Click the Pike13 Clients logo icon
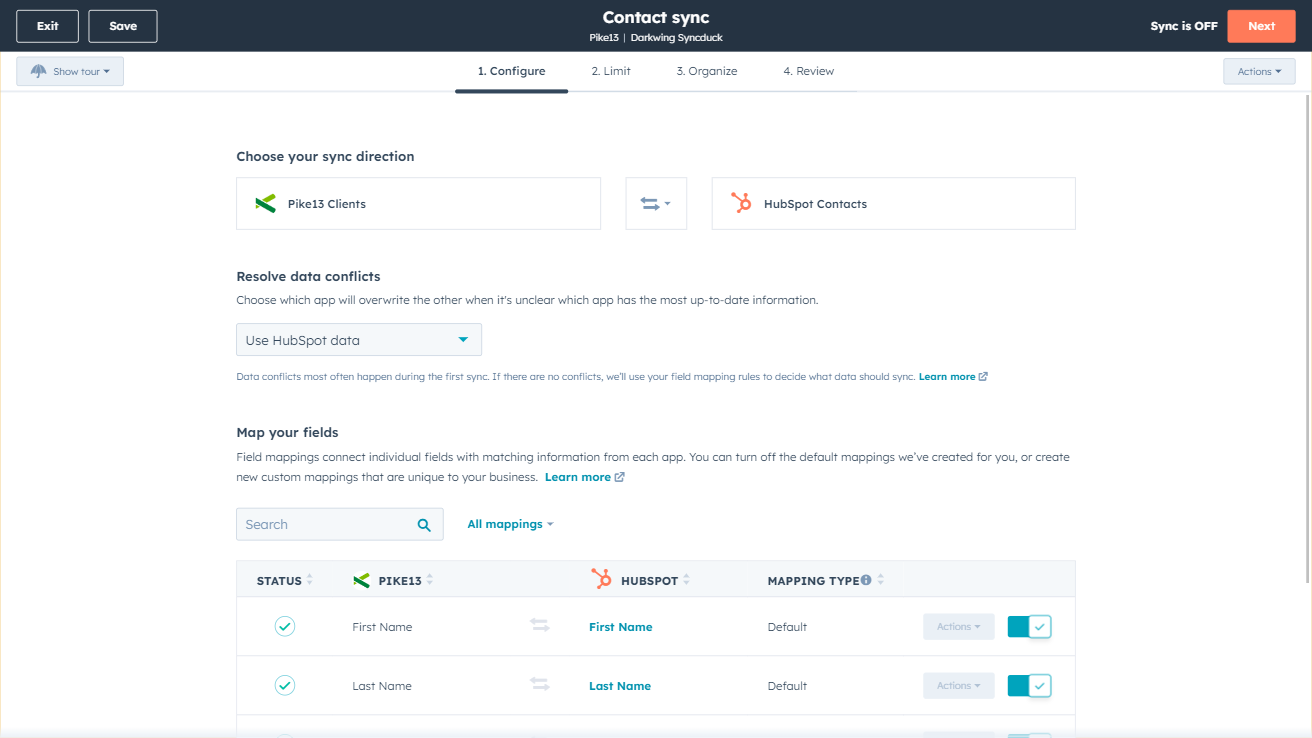This screenshot has height=738, width=1312. click(265, 204)
